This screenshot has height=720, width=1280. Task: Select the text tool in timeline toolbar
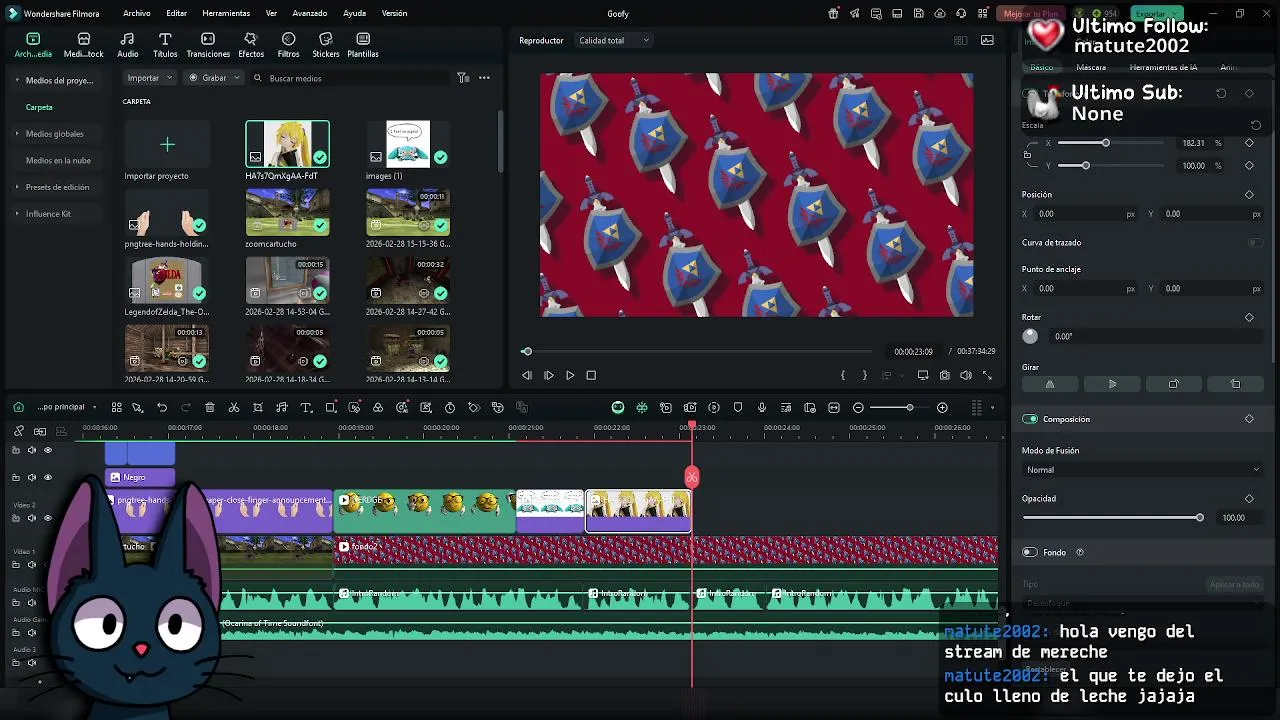(306, 407)
